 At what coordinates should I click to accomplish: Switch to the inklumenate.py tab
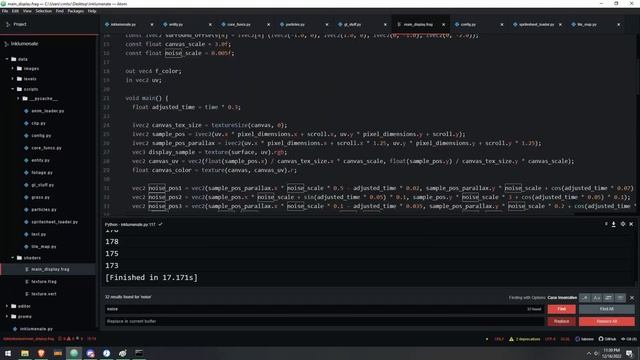[130, 24]
